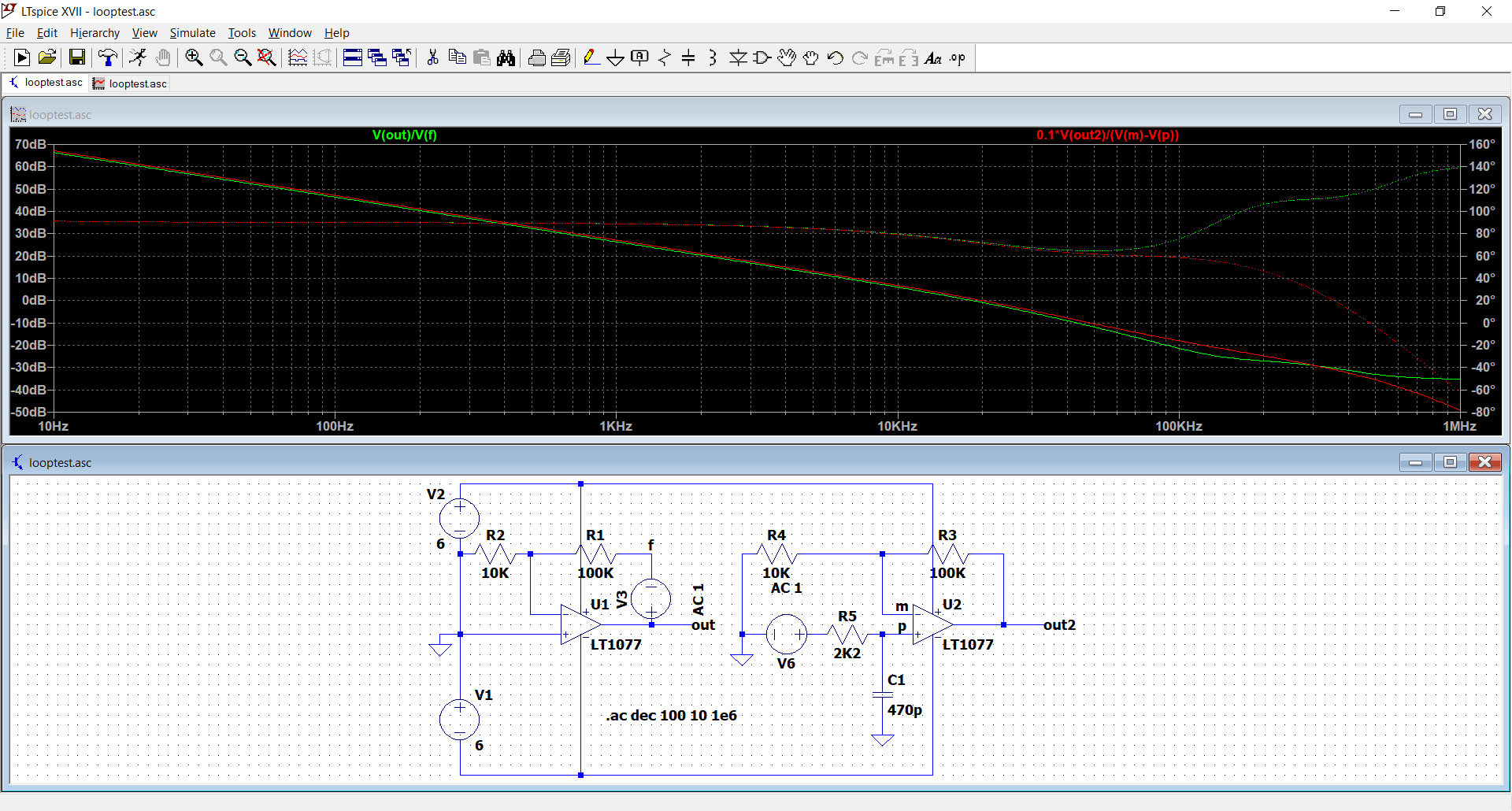Click the V1 voltage source symbol

(x=459, y=719)
